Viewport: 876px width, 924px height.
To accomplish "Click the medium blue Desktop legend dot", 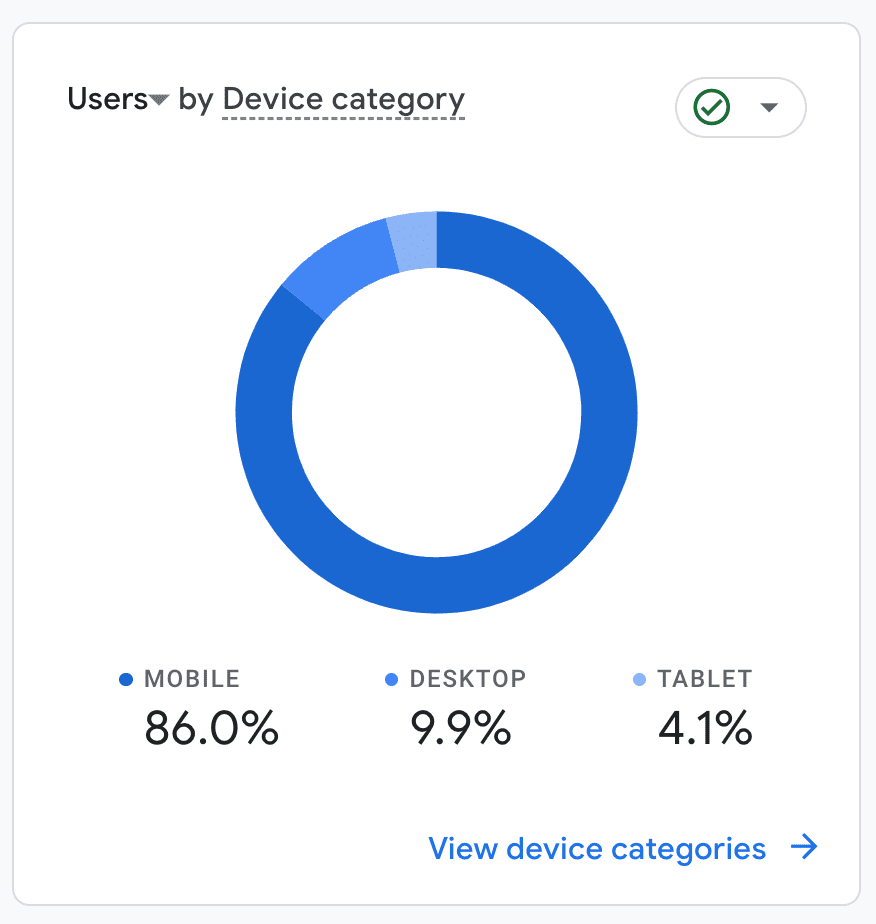I will click(x=392, y=680).
